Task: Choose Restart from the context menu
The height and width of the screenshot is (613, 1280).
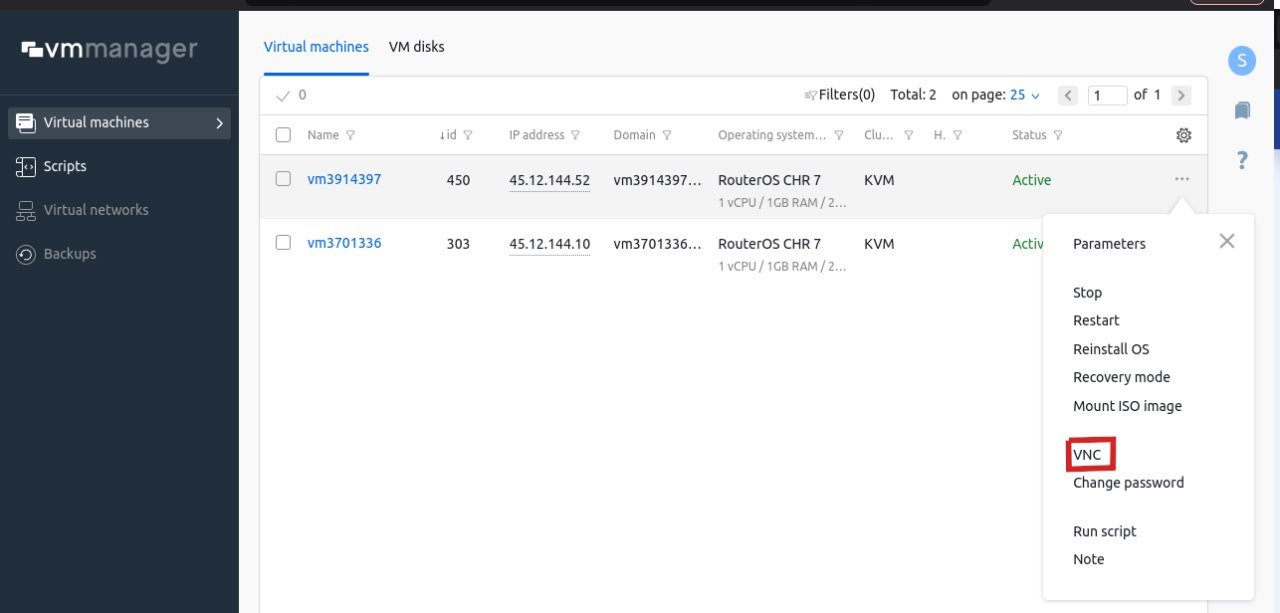Action: (1096, 321)
